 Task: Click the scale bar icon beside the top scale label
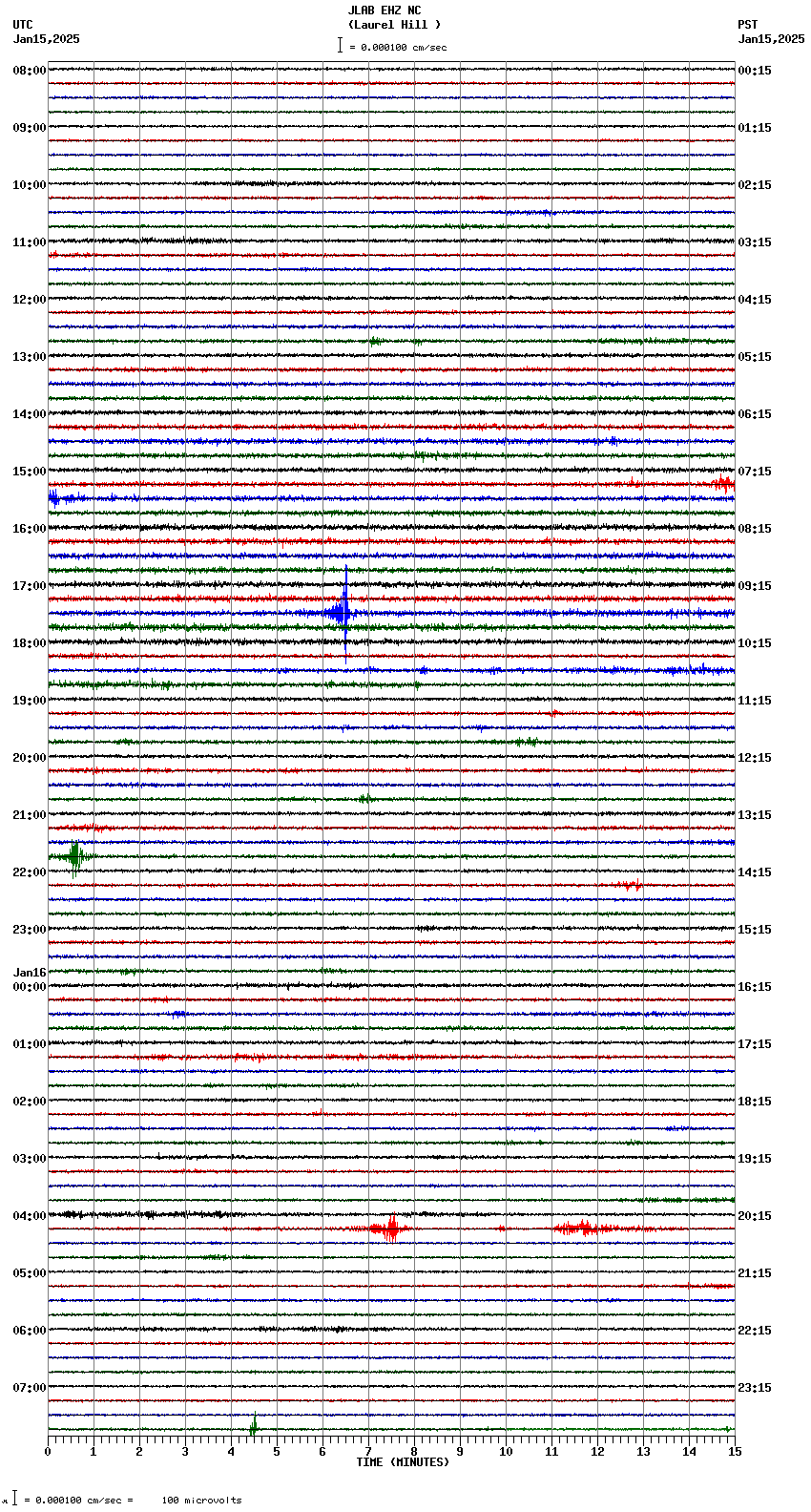coord(340,45)
